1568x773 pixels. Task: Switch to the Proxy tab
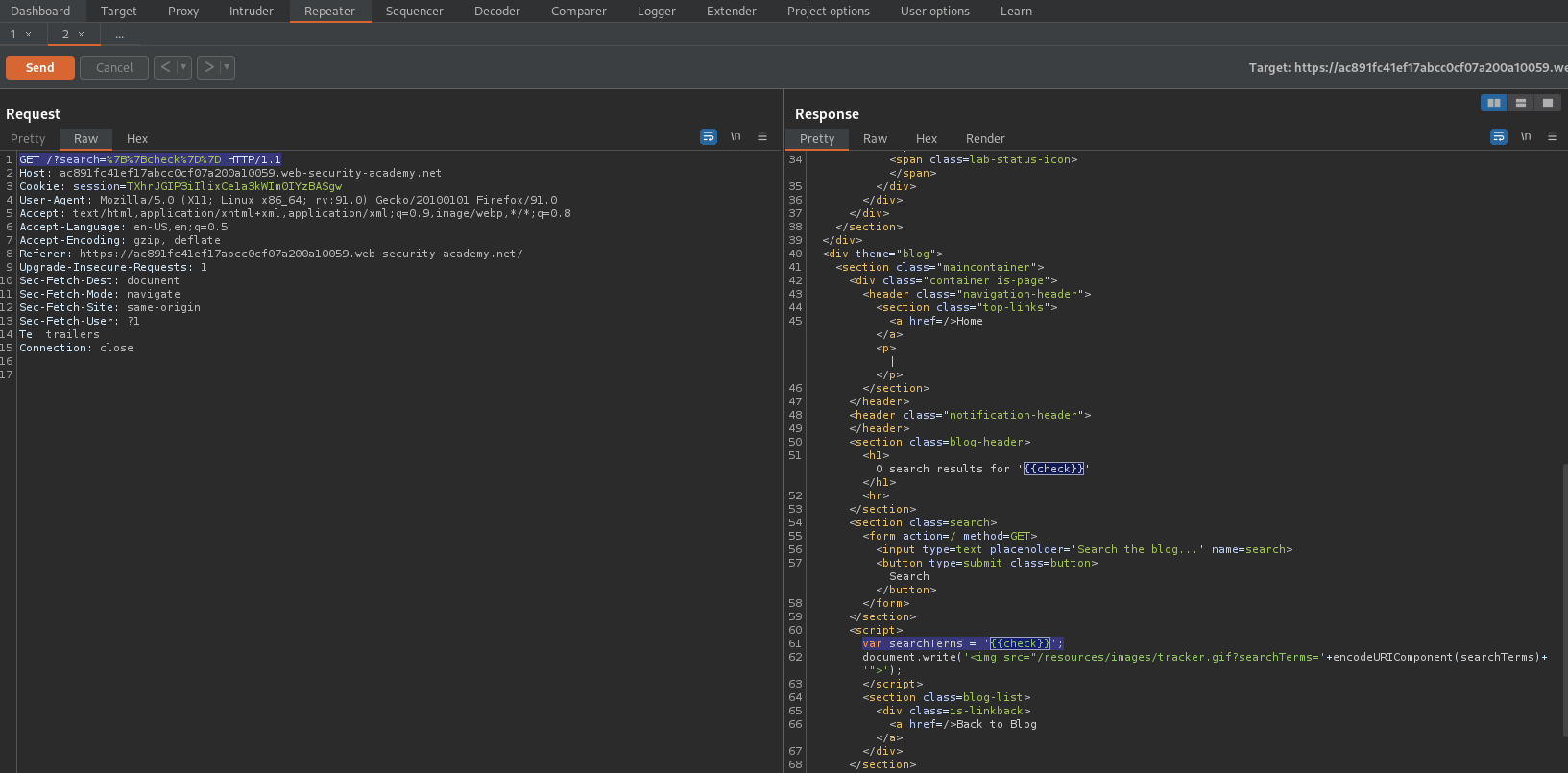[x=183, y=12]
